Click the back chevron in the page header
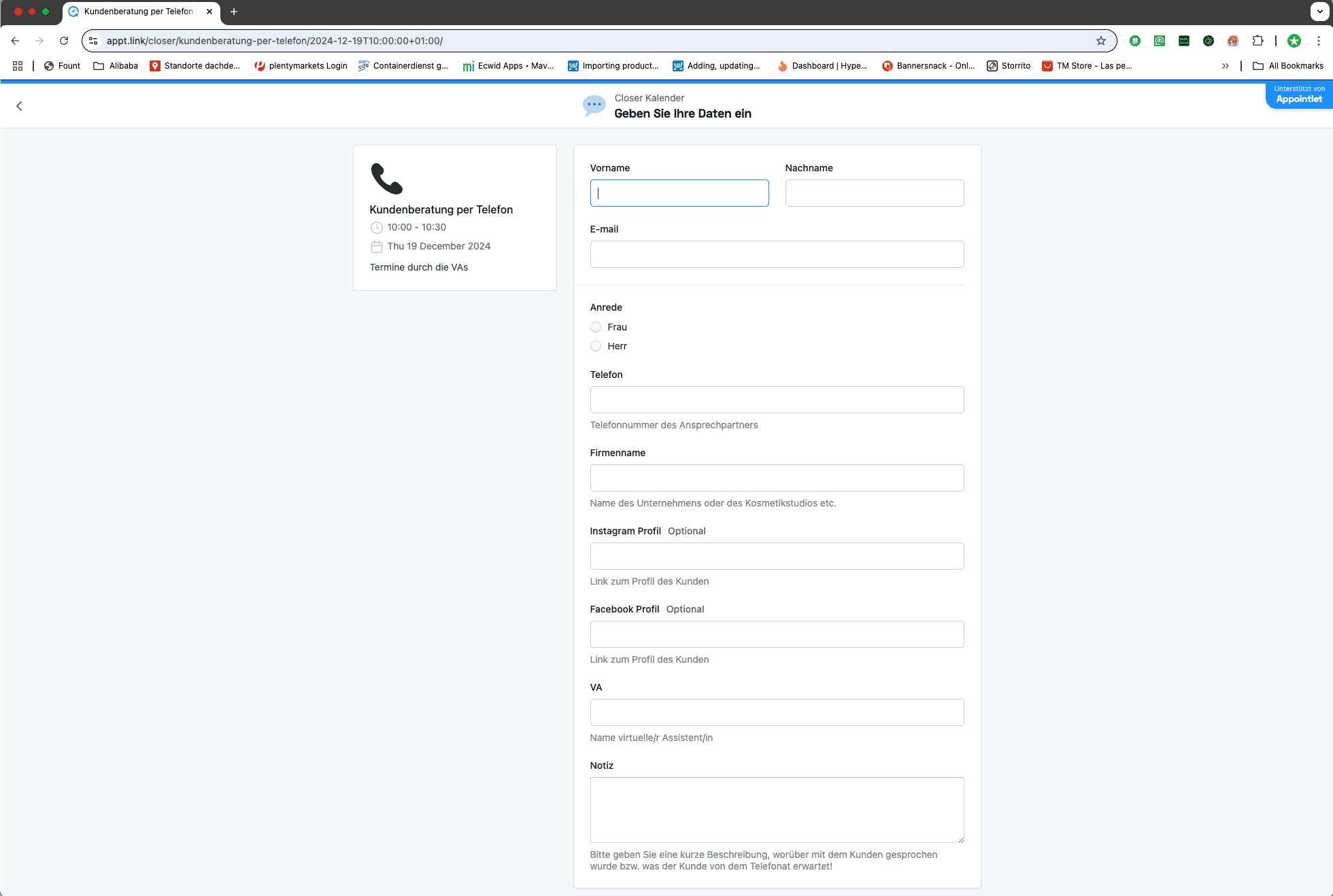The width and height of the screenshot is (1333, 896). tap(19, 106)
